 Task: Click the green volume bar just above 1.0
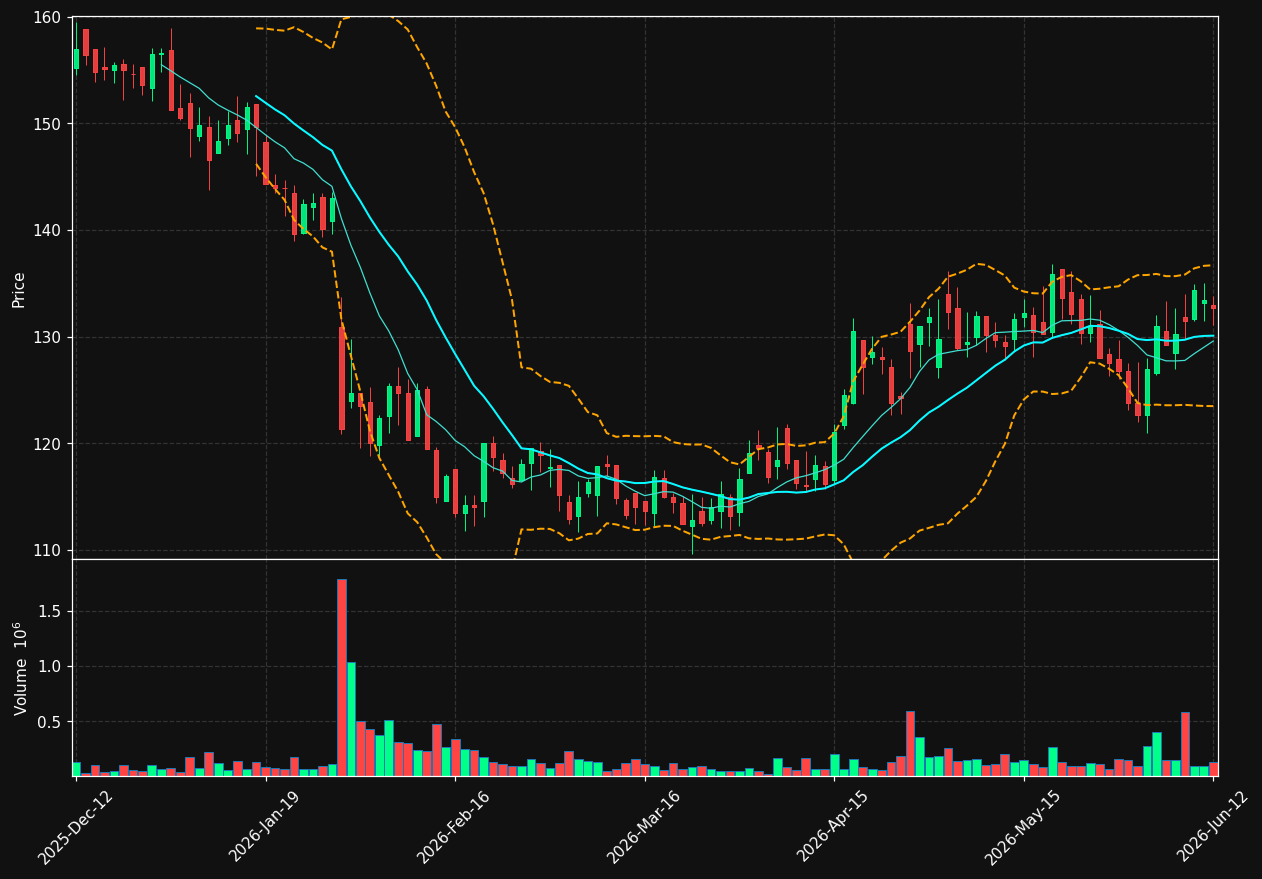pyautogui.click(x=351, y=719)
